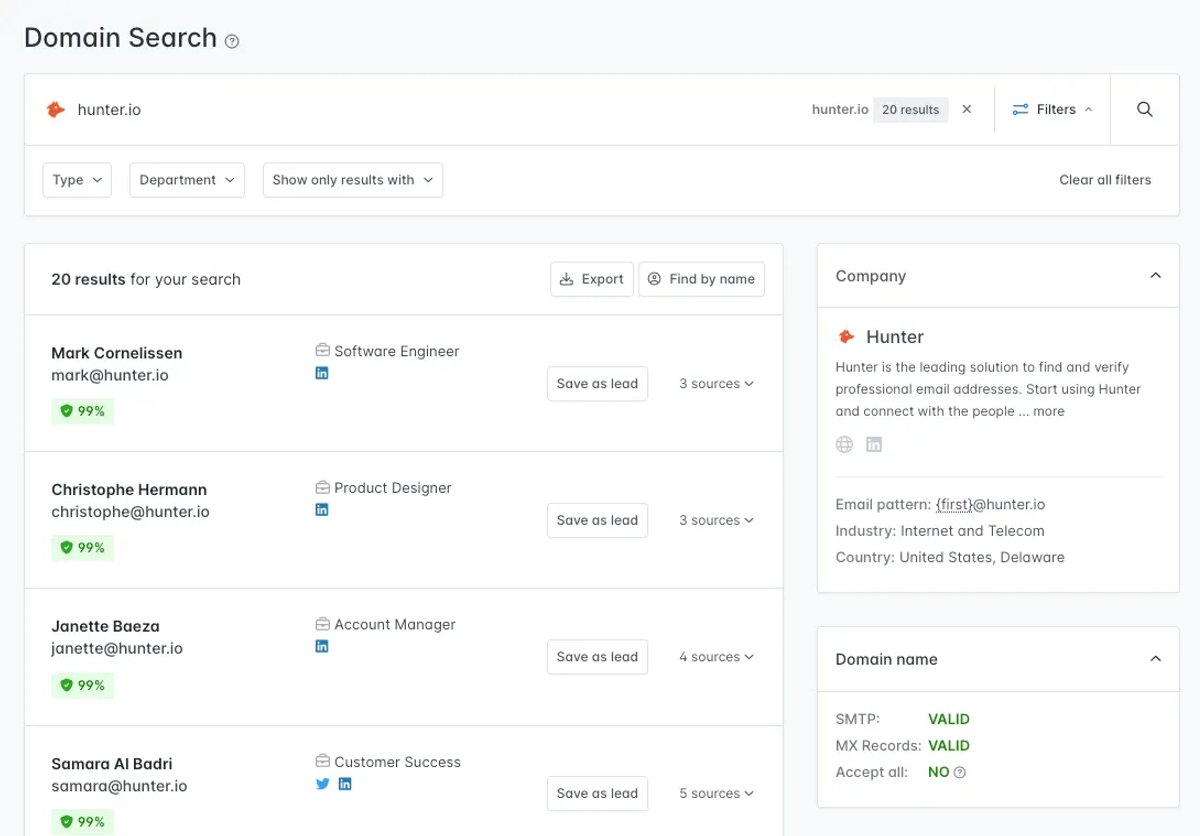
Task: Open Christophe Hermann's LinkedIn icon
Action: coord(322,510)
